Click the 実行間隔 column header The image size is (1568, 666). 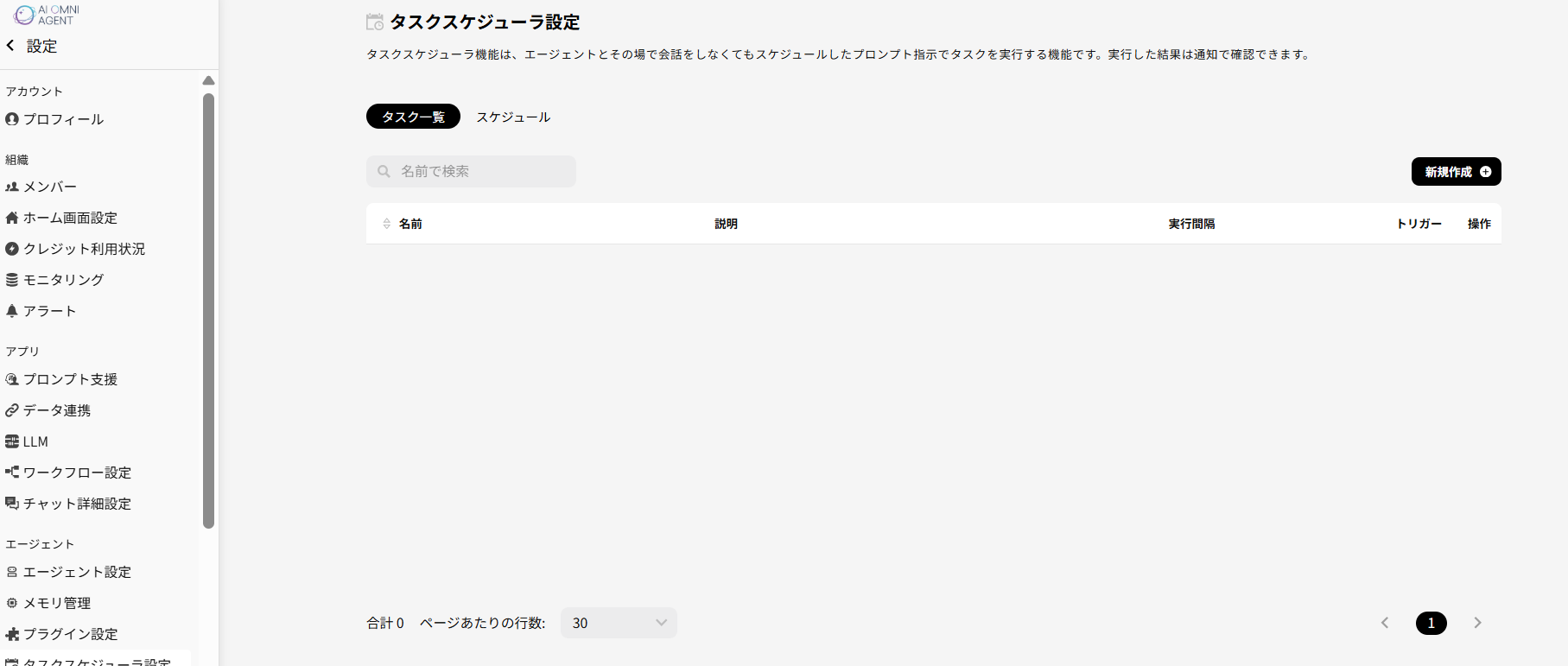point(1191,224)
